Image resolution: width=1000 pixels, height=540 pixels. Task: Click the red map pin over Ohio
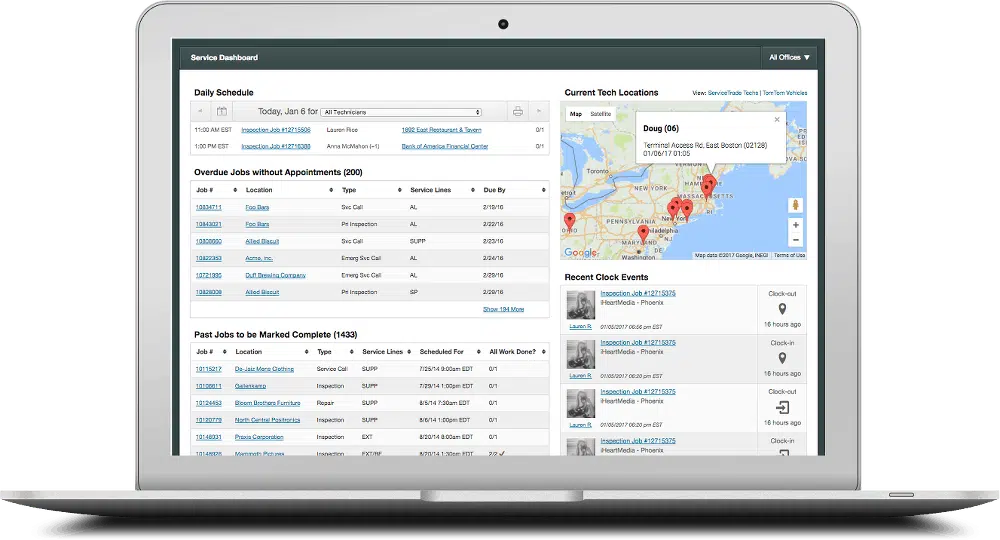570,219
